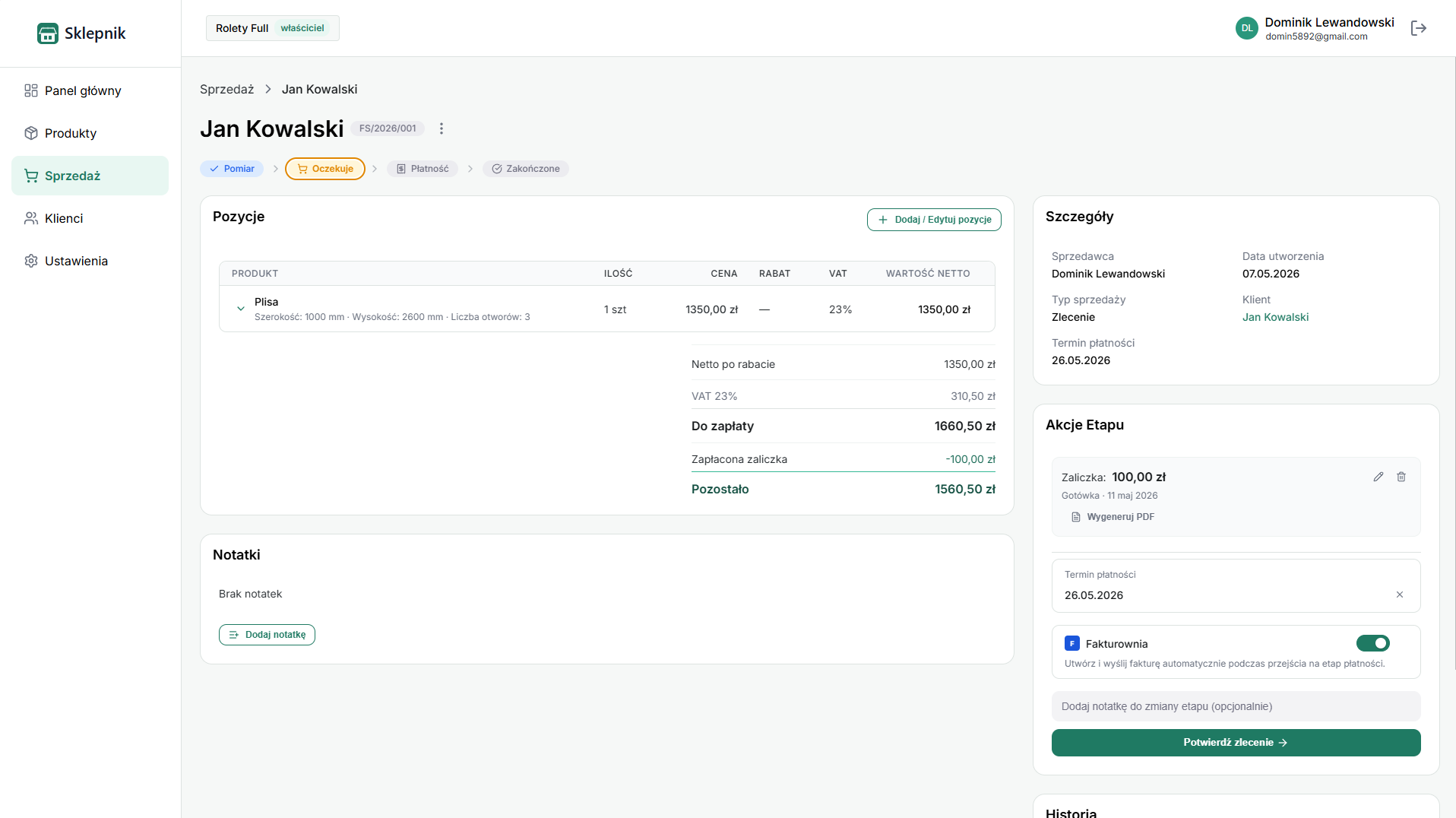1456x818 pixels.
Task: Click the 23% VAT cell in Plisa row
Action: point(840,309)
